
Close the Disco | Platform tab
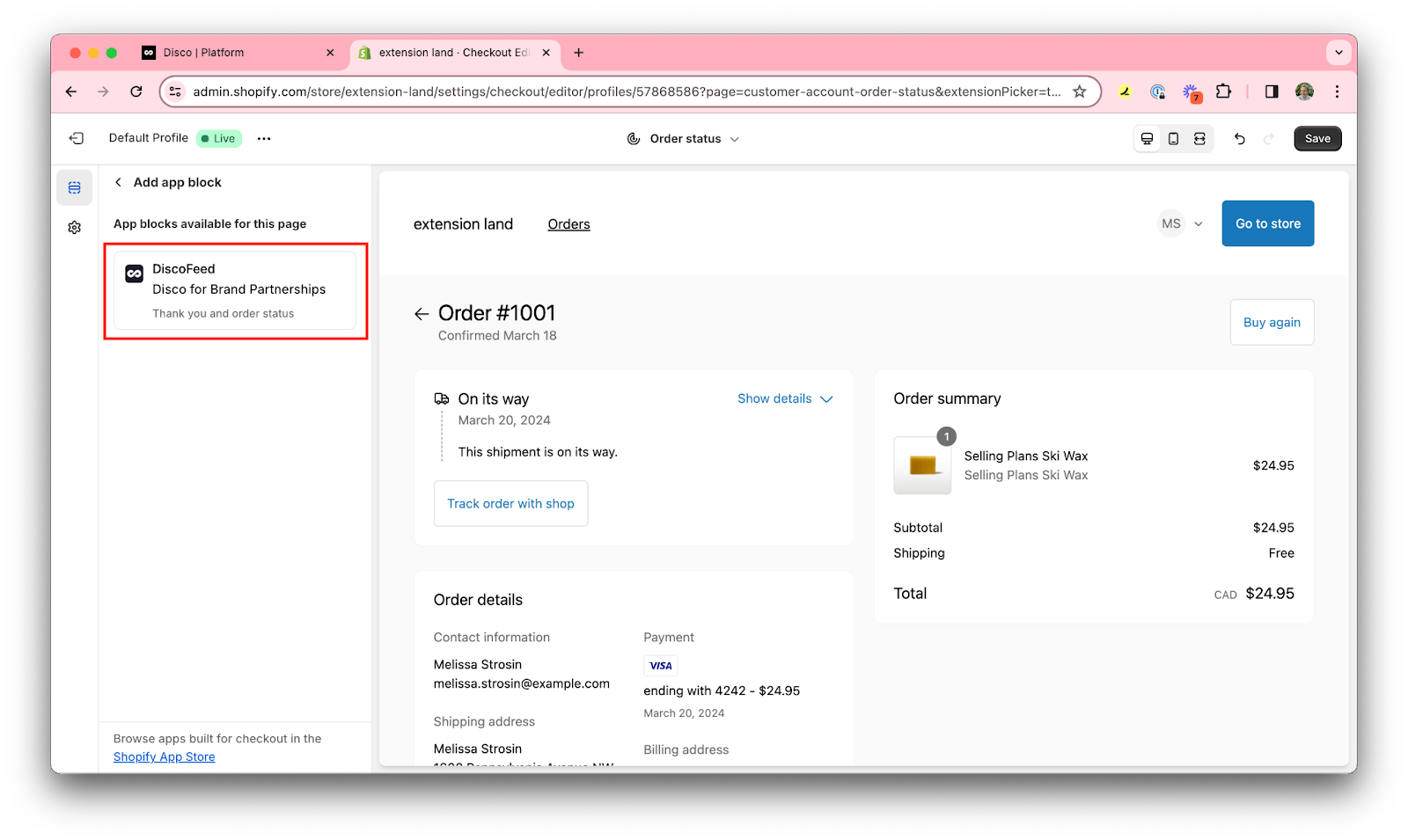330,53
